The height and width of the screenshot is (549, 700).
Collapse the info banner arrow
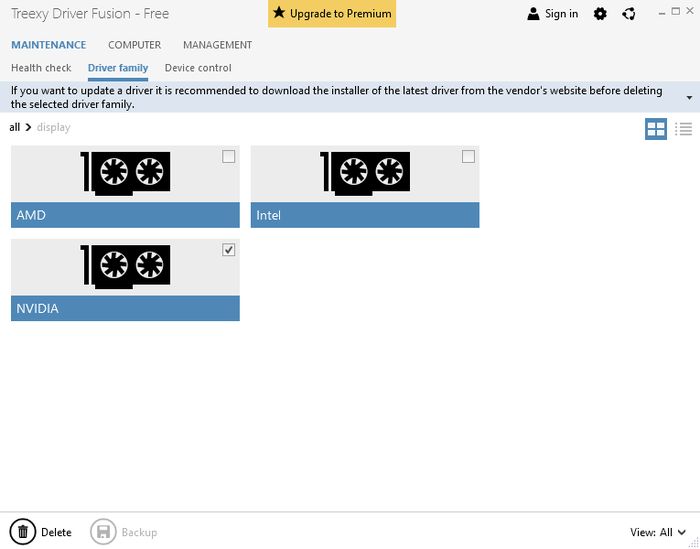pos(689,97)
